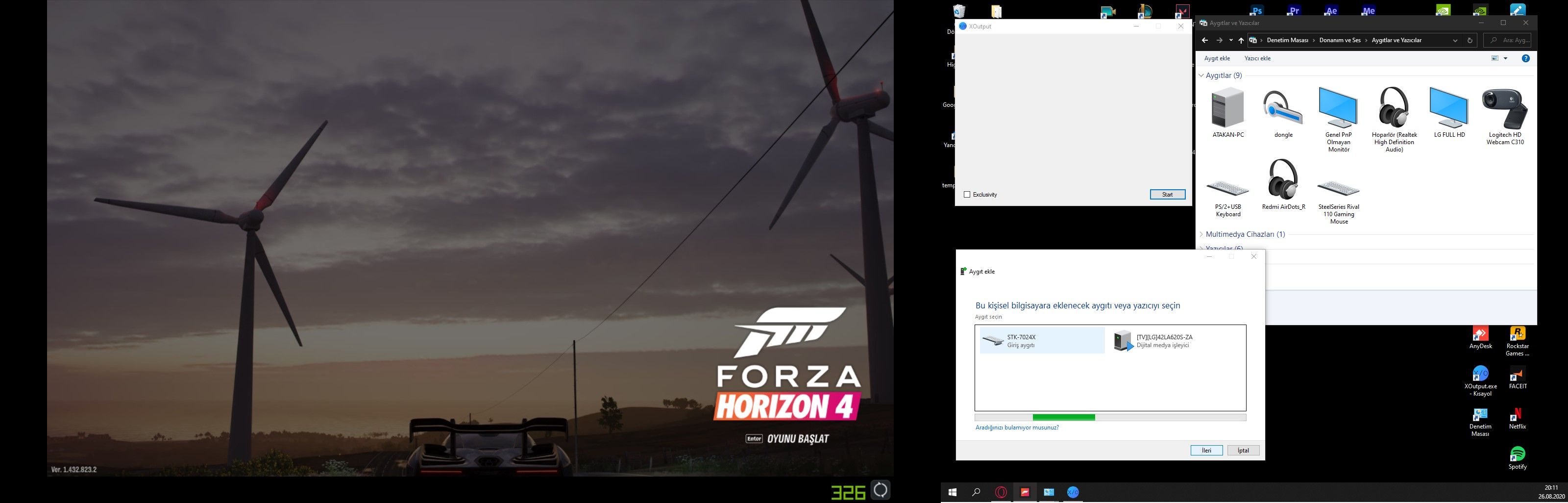
Task: Open recent locations dropdown in navigation
Action: click(x=1231, y=40)
